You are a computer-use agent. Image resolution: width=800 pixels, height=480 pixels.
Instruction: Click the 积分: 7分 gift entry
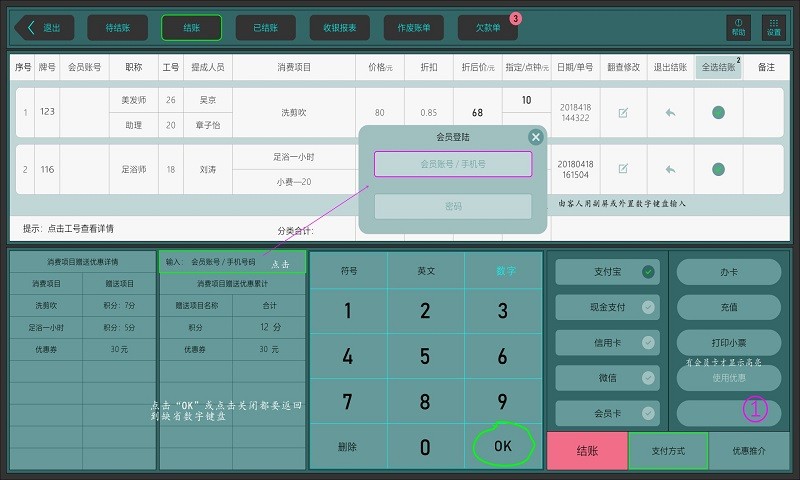[x=119, y=305]
